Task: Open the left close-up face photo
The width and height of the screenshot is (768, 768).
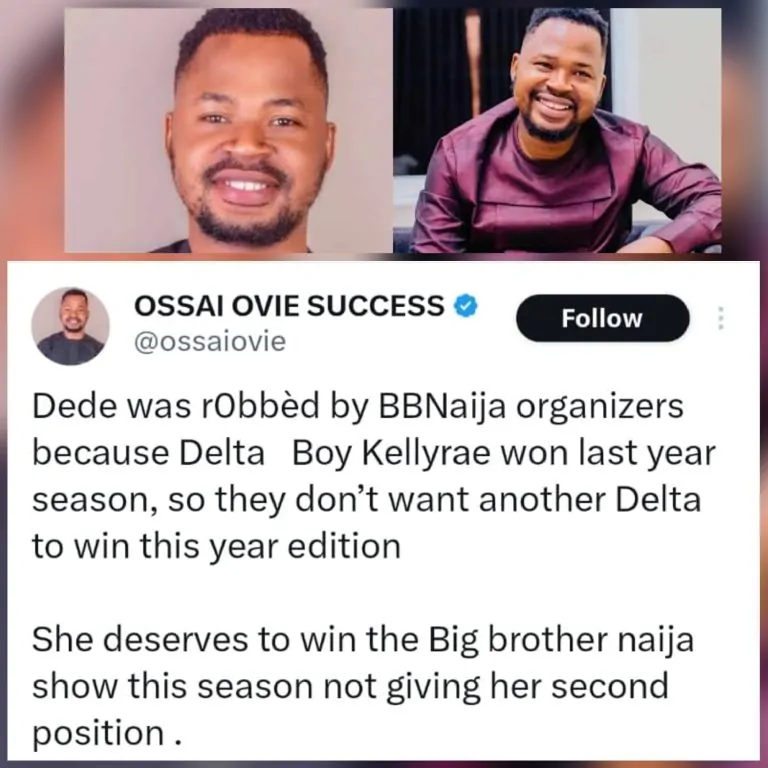Action: [x=228, y=130]
